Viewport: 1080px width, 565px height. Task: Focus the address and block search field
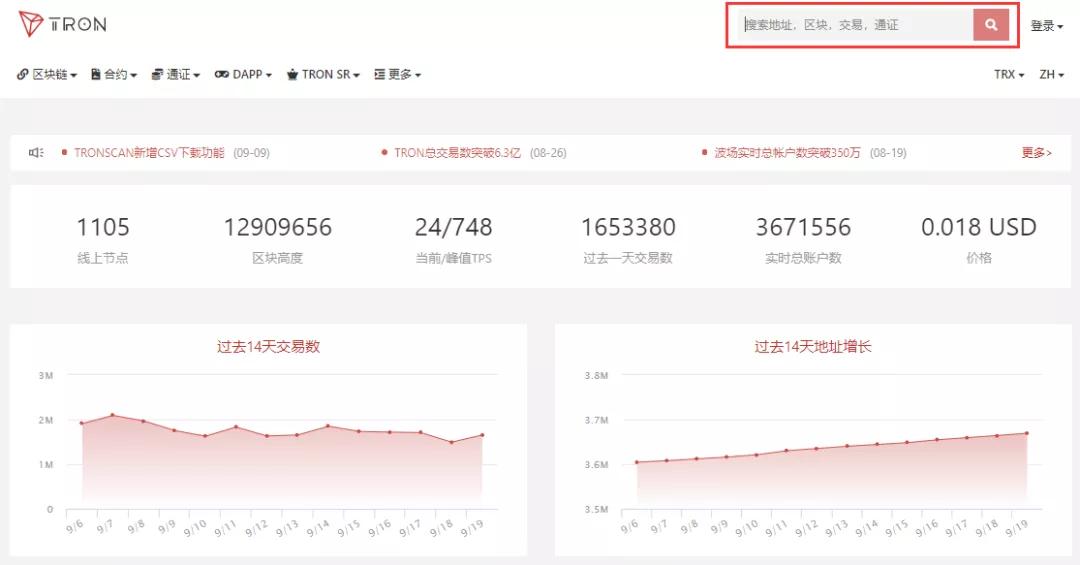tap(855, 25)
